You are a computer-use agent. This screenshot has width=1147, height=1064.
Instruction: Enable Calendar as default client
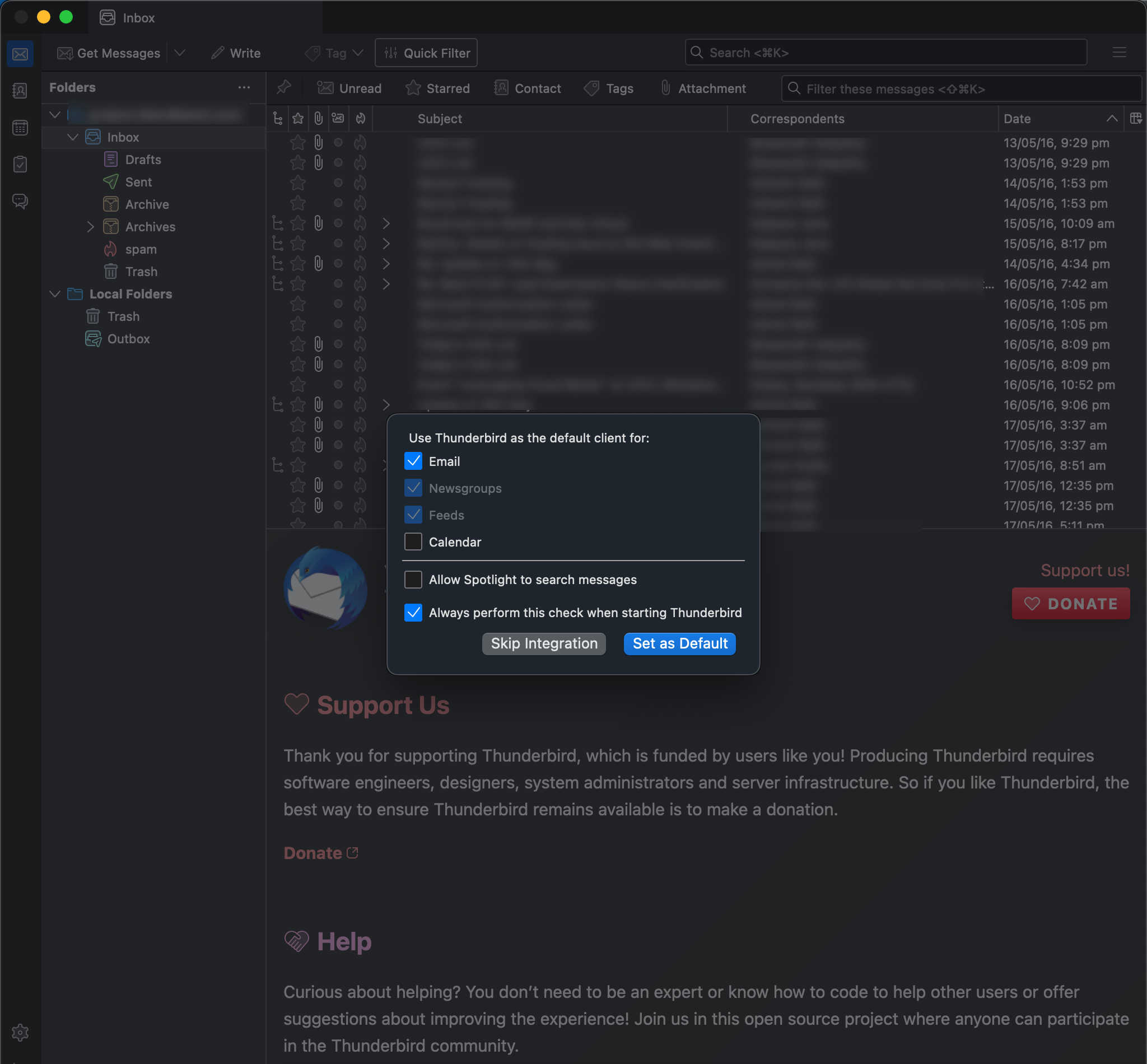(x=413, y=541)
